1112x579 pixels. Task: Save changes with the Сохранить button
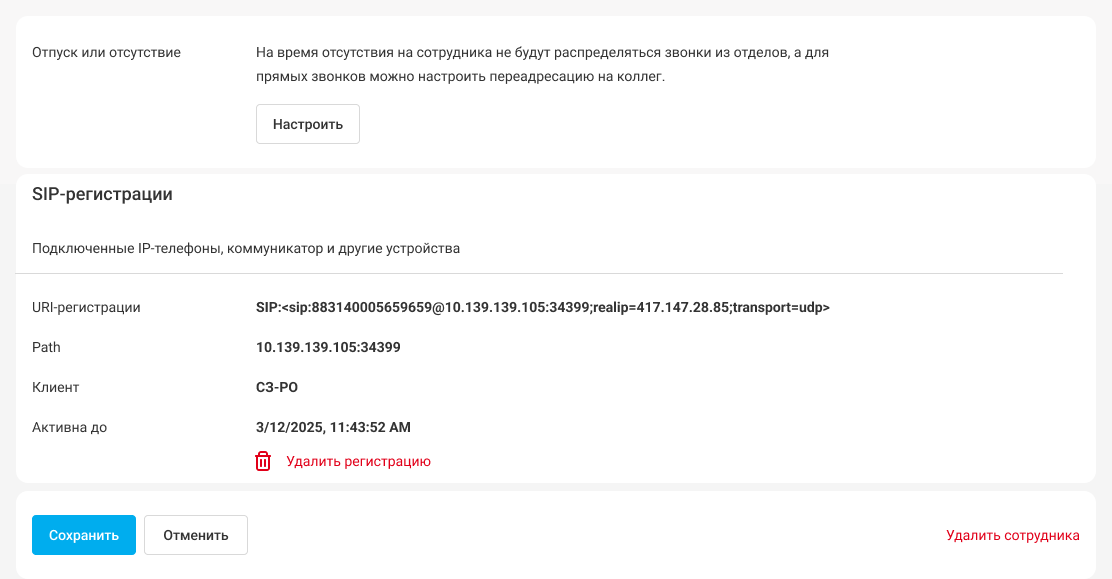[84, 535]
